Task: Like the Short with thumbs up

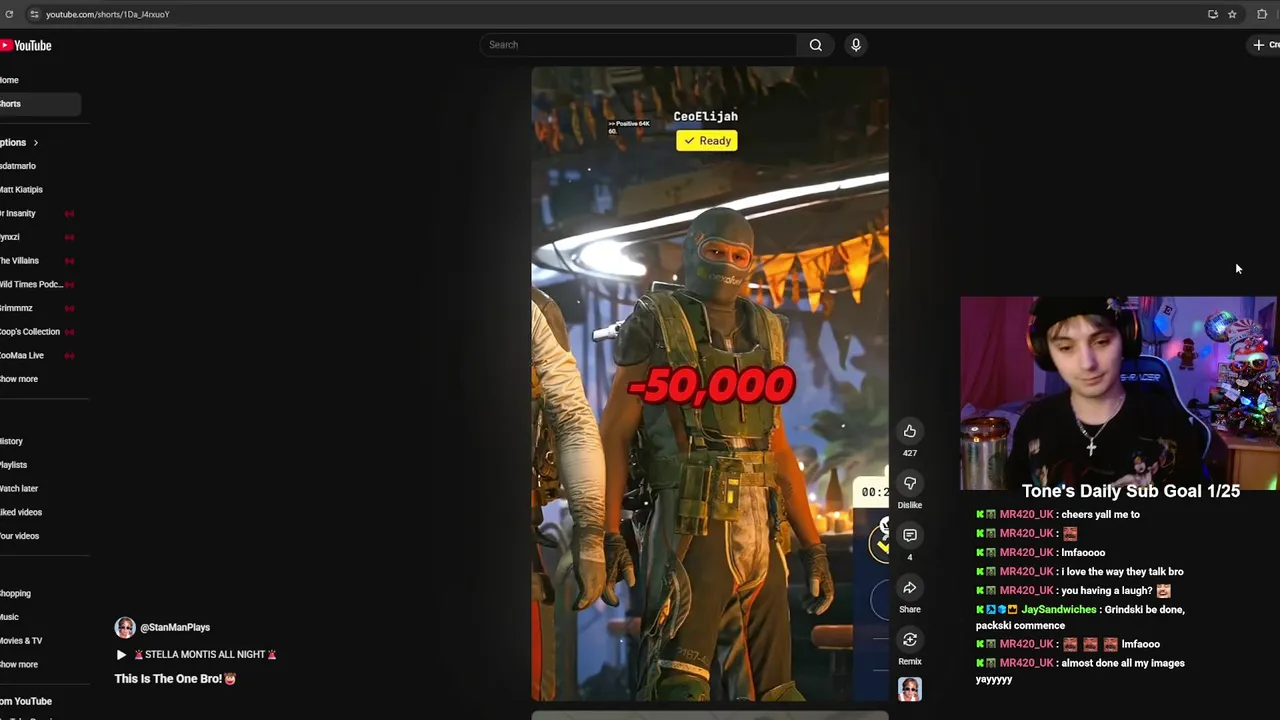Action: (910, 431)
